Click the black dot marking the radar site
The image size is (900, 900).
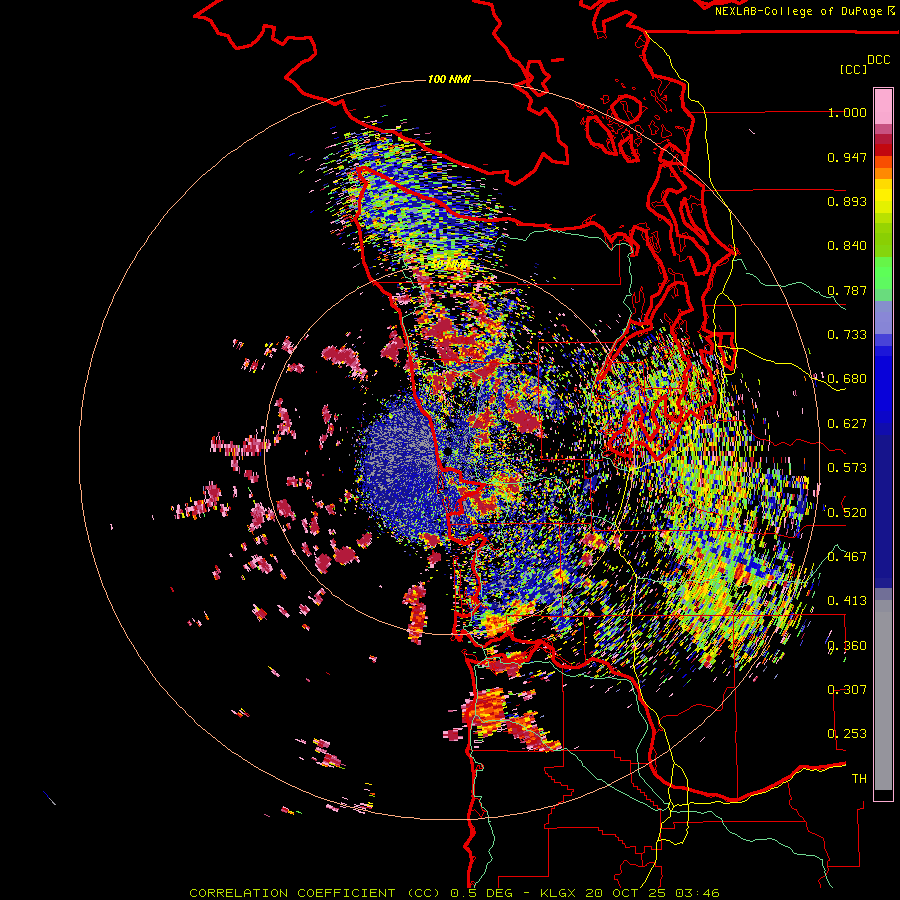(x=448, y=452)
